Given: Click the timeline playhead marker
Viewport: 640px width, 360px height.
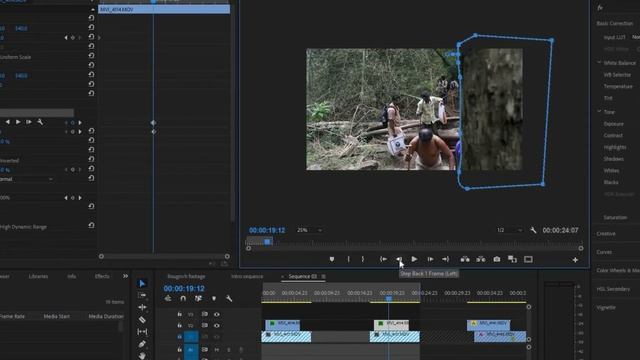Looking at the screenshot, I should 389,299.
